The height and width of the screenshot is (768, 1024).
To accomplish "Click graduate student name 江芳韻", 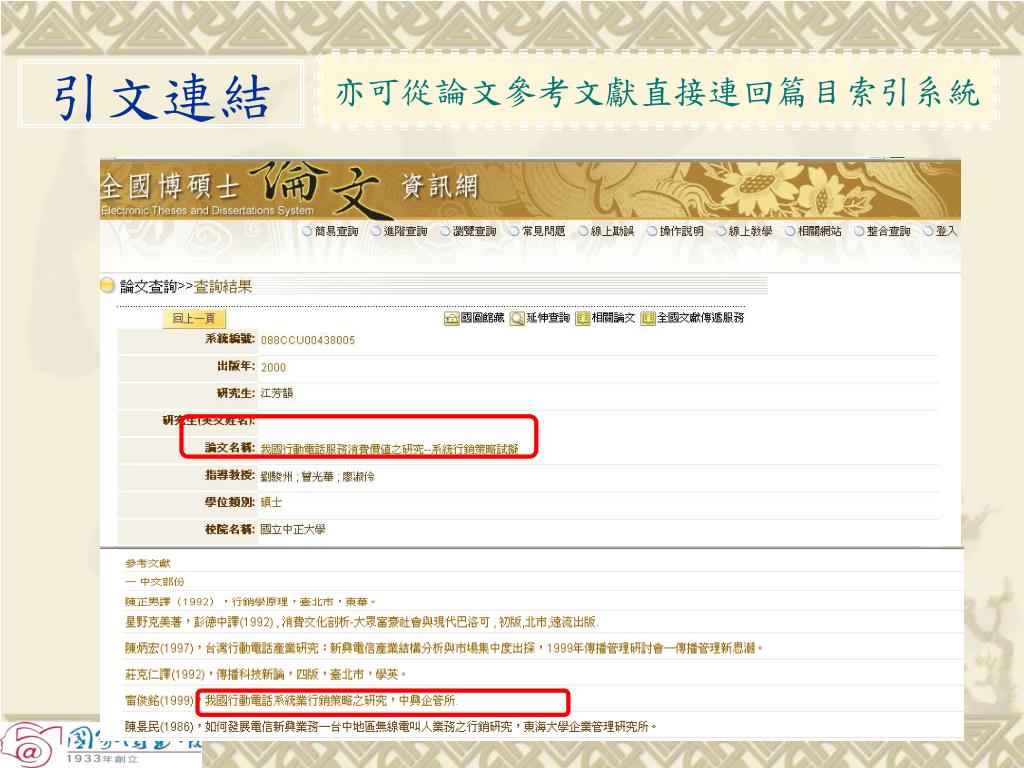I will (x=277, y=393).
